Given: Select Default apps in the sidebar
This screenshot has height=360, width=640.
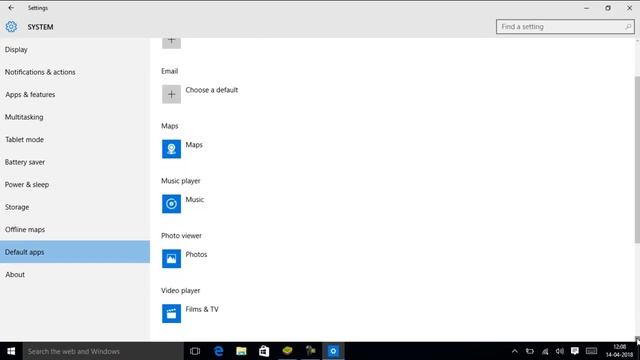Looking at the screenshot, I should click(x=75, y=252).
